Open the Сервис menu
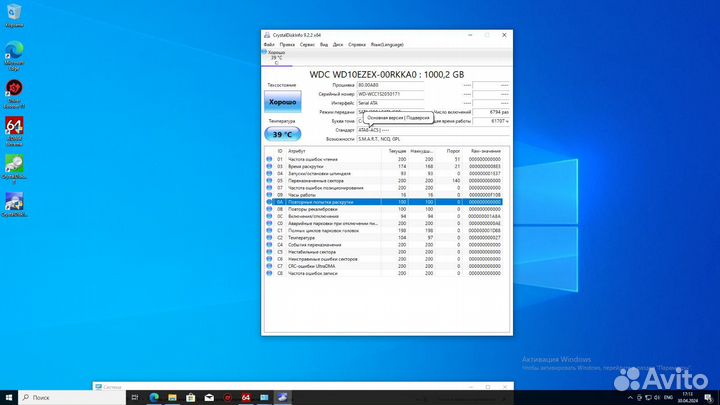Viewport: 720px width, 405px height. coord(307,45)
